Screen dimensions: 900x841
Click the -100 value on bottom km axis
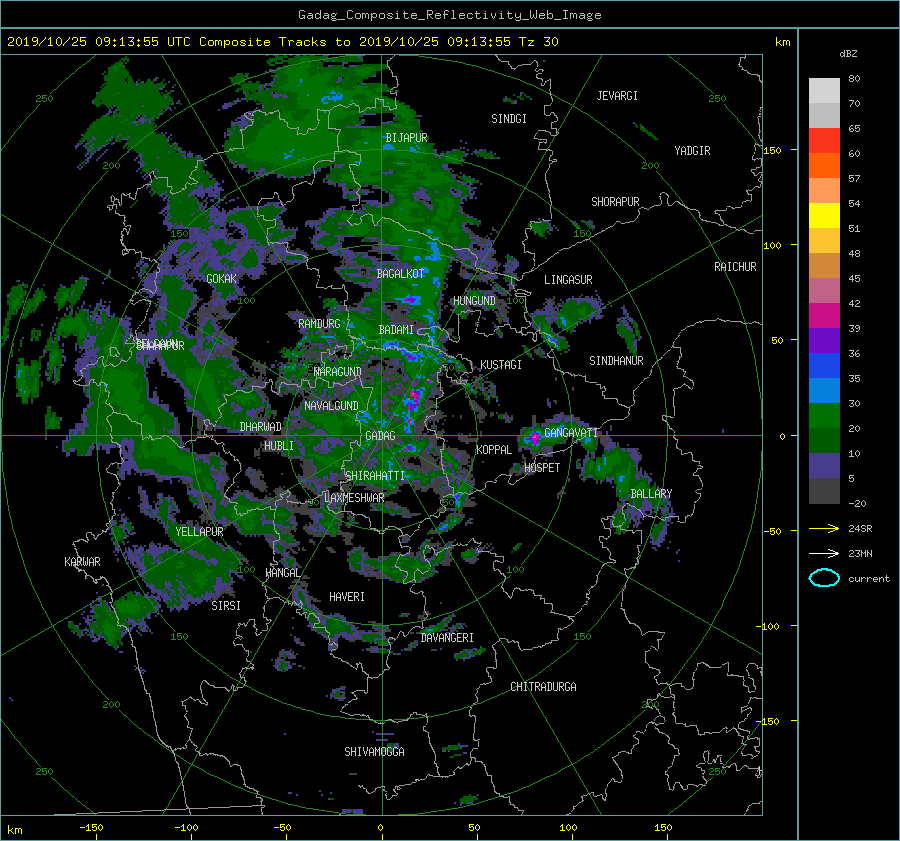click(186, 828)
